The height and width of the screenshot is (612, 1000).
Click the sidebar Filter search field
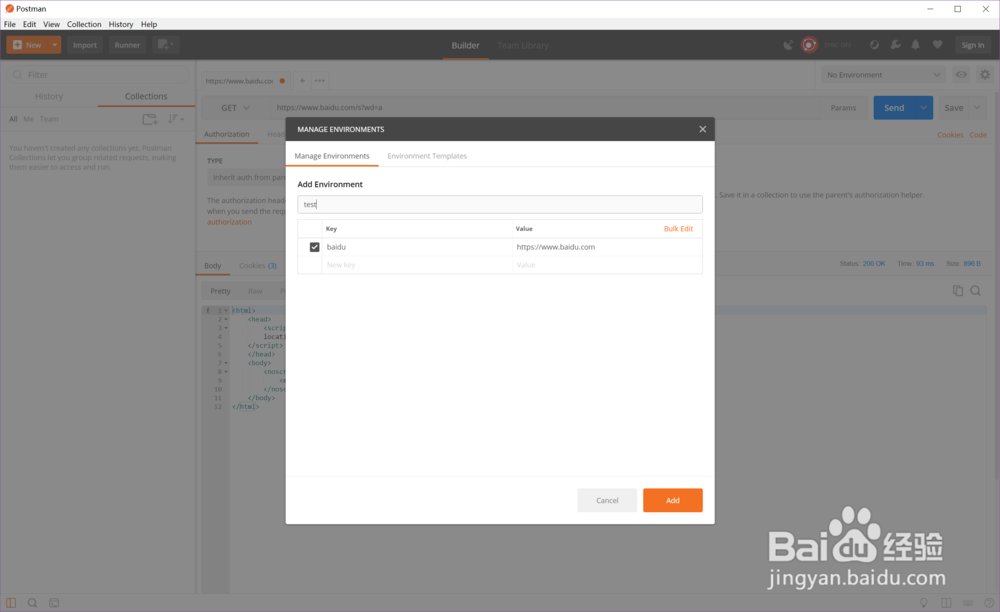(x=98, y=75)
